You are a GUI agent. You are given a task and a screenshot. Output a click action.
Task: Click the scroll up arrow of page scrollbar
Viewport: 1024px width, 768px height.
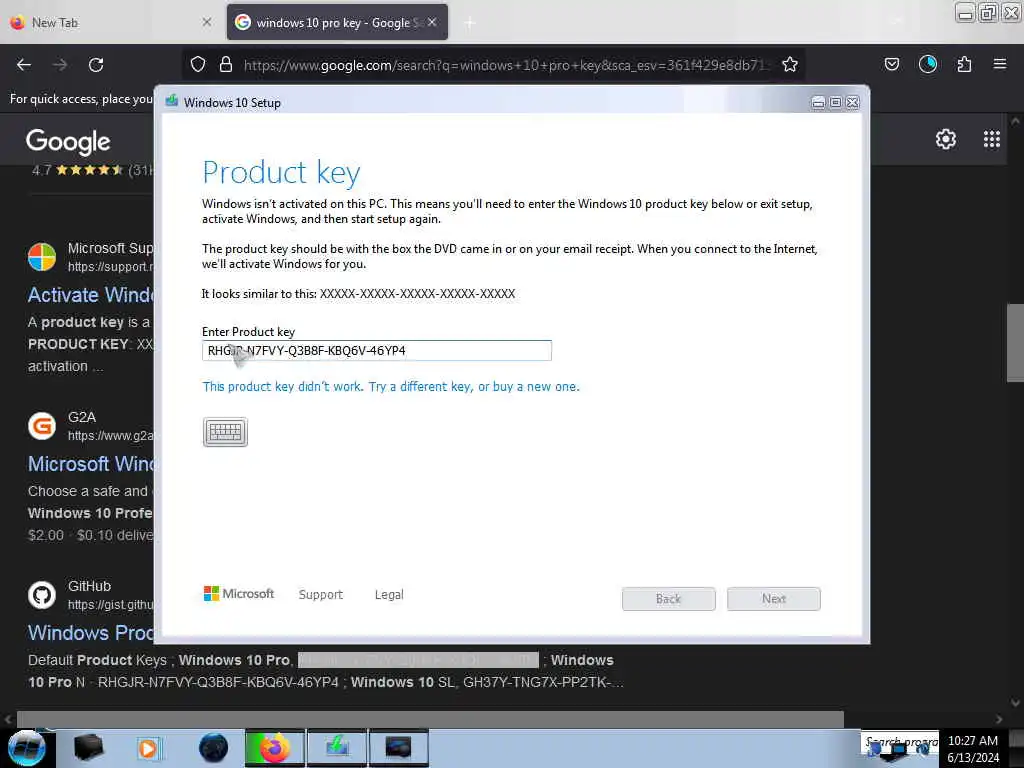[x=1015, y=121]
